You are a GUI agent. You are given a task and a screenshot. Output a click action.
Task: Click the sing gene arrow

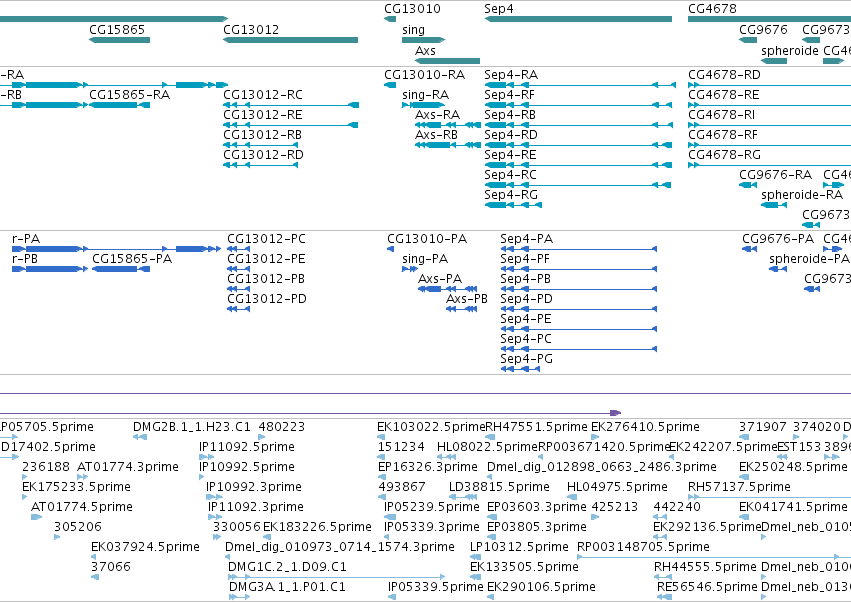pyautogui.click(x=423, y=40)
